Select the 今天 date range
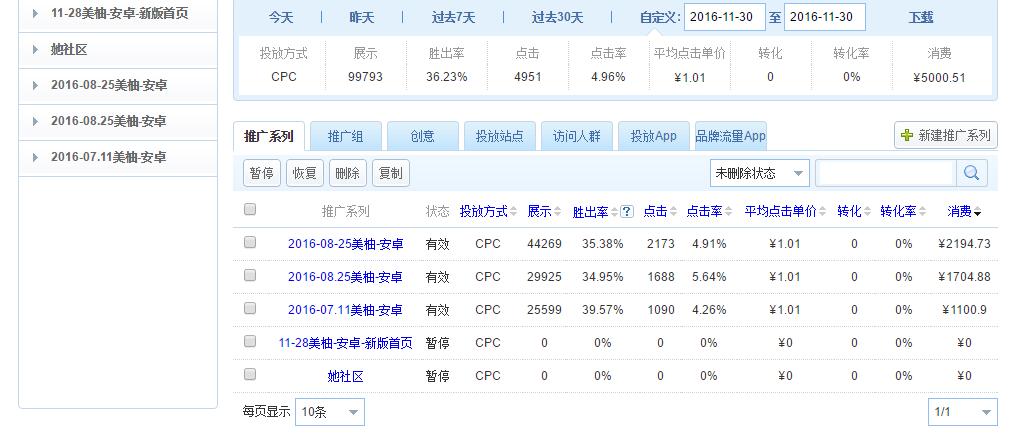 281,17
